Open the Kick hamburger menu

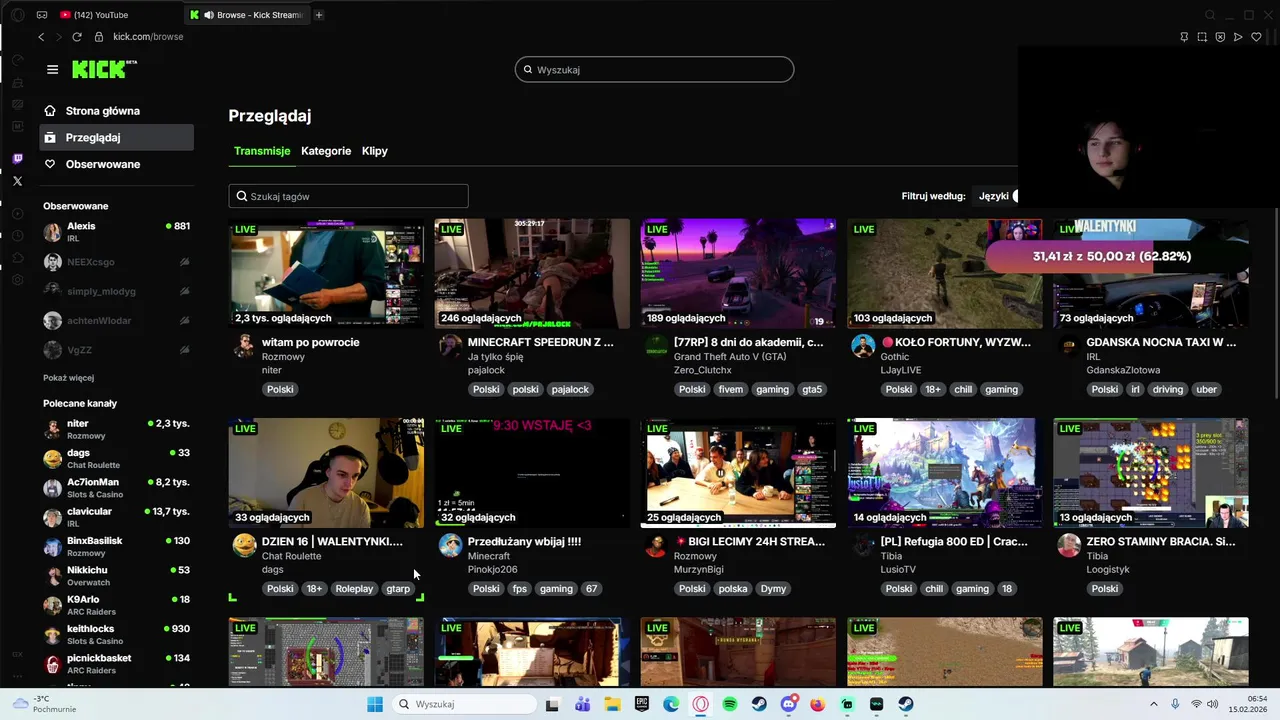click(52, 69)
